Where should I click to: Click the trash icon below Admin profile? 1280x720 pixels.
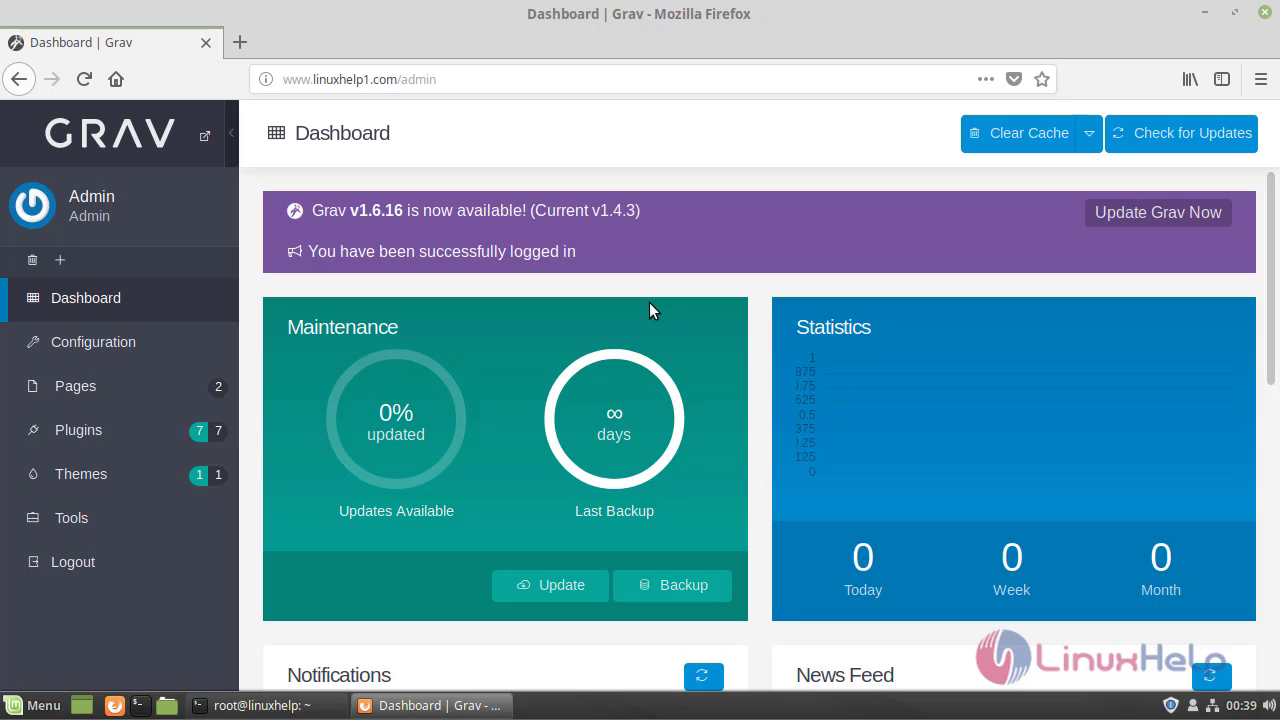coord(32,260)
